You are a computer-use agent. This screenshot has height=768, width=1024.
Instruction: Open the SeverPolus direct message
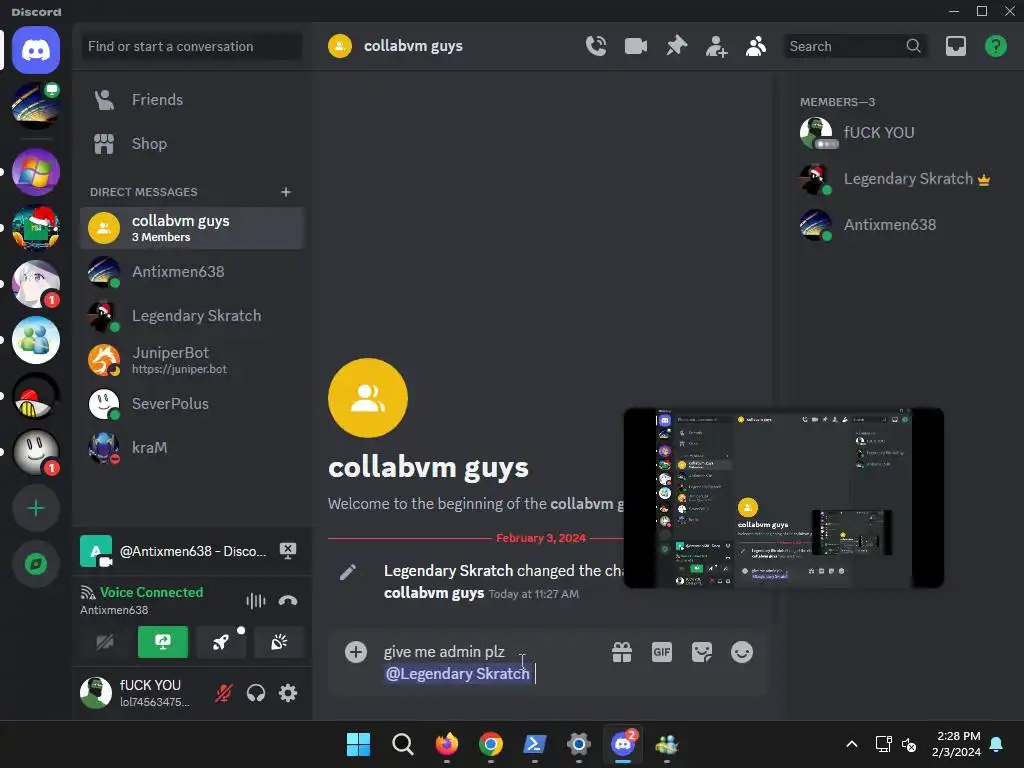point(192,404)
